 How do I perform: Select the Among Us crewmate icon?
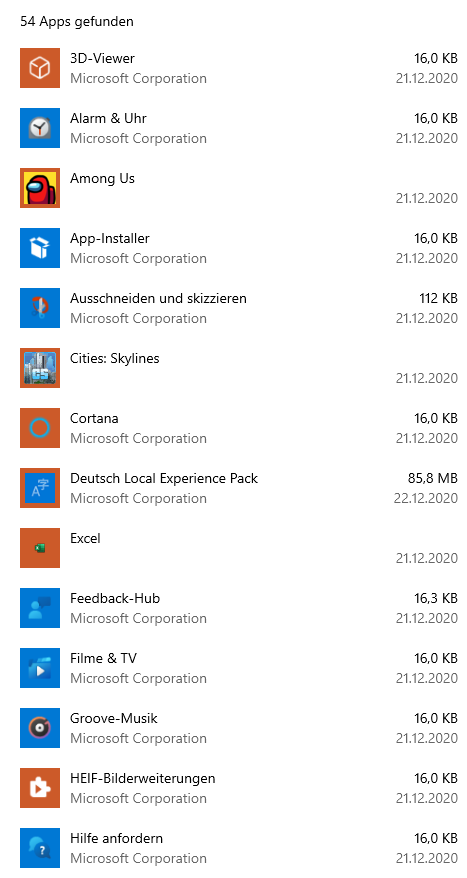click(40, 188)
